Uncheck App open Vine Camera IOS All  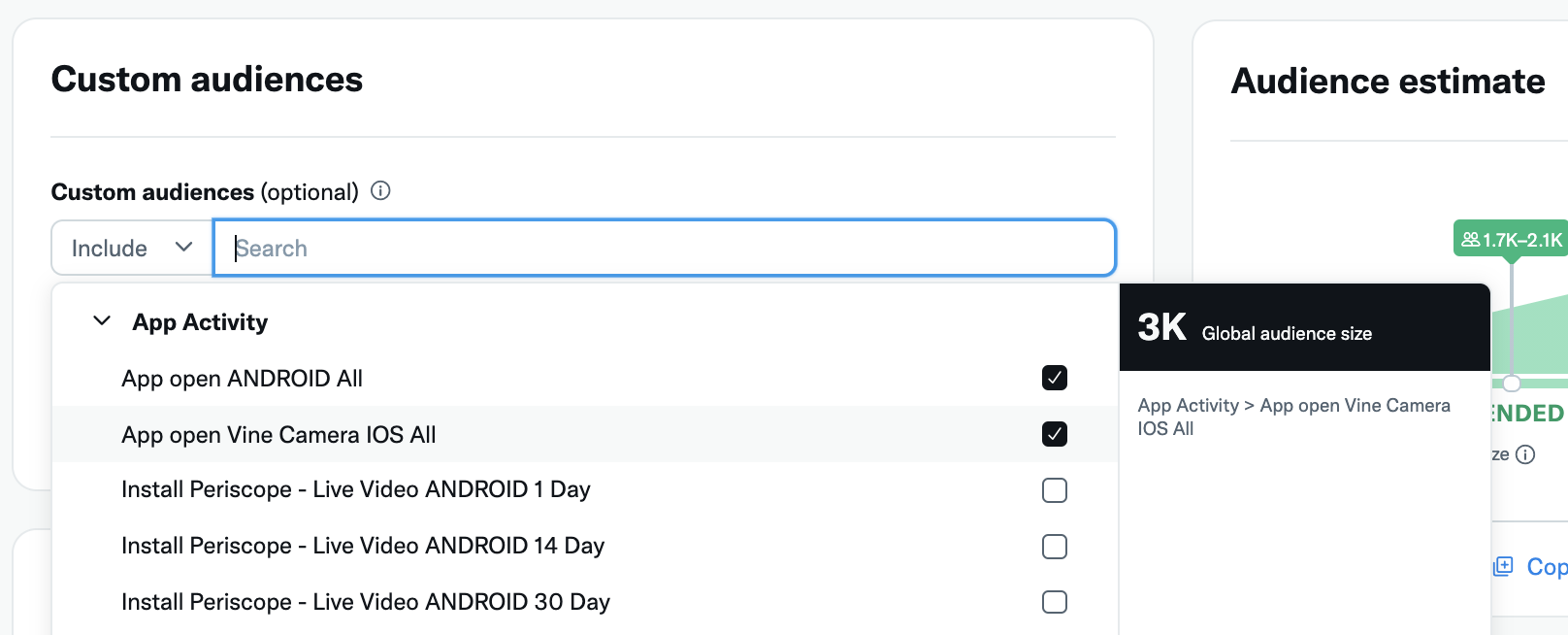point(1054,434)
